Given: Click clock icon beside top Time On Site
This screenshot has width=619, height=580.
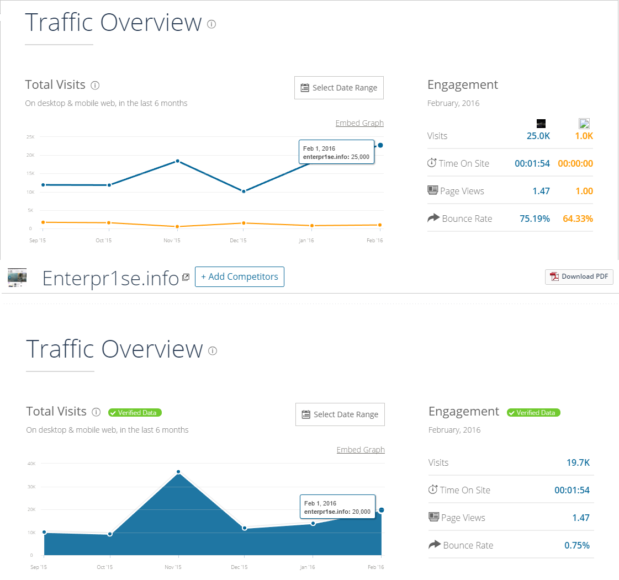Looking at the screenshot, I should click(x=432, y=163).
